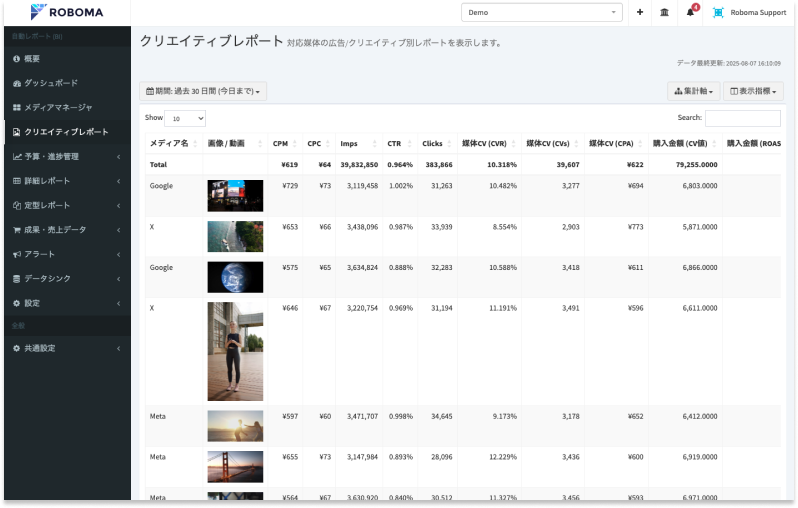Open the notification bell
The image size is (798, 508).
point(691,12)
